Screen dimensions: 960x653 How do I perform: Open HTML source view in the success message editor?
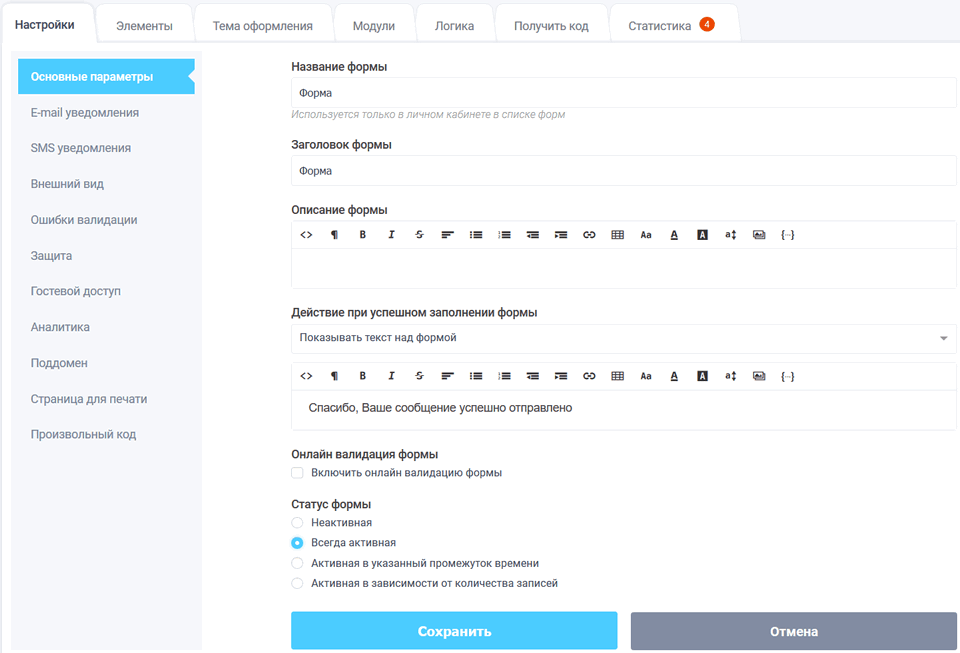pos(306,376)
